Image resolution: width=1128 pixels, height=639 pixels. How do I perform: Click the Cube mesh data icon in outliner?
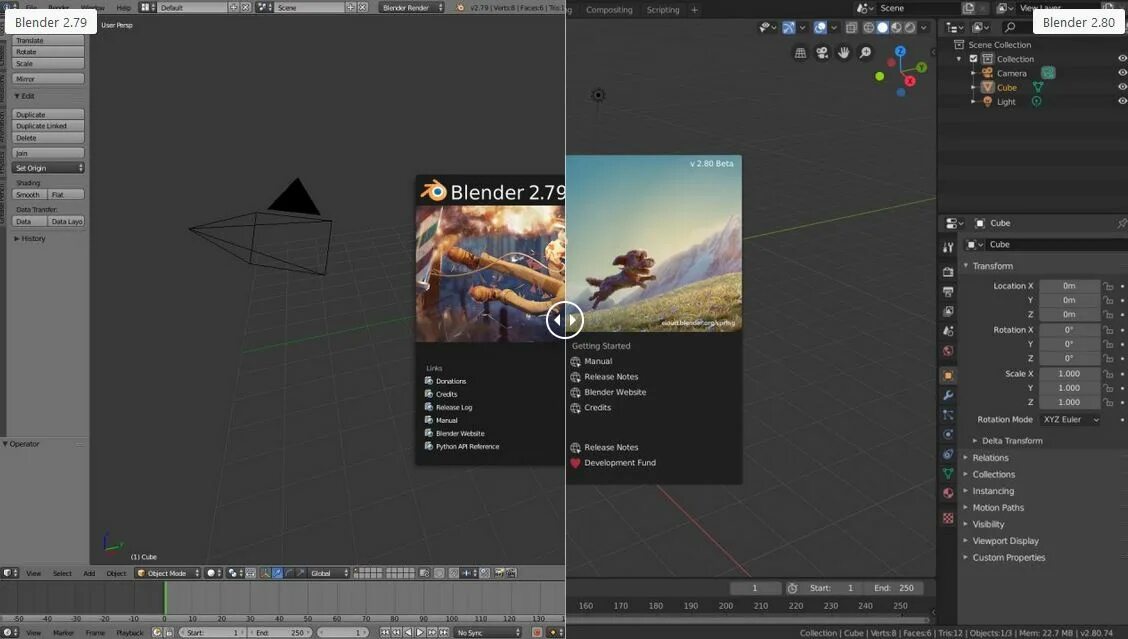pos(1038,87)
